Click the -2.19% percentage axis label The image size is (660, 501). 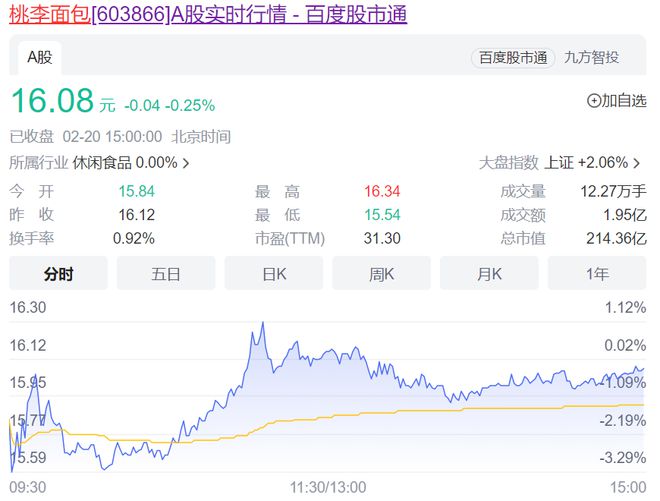[623, 420]
